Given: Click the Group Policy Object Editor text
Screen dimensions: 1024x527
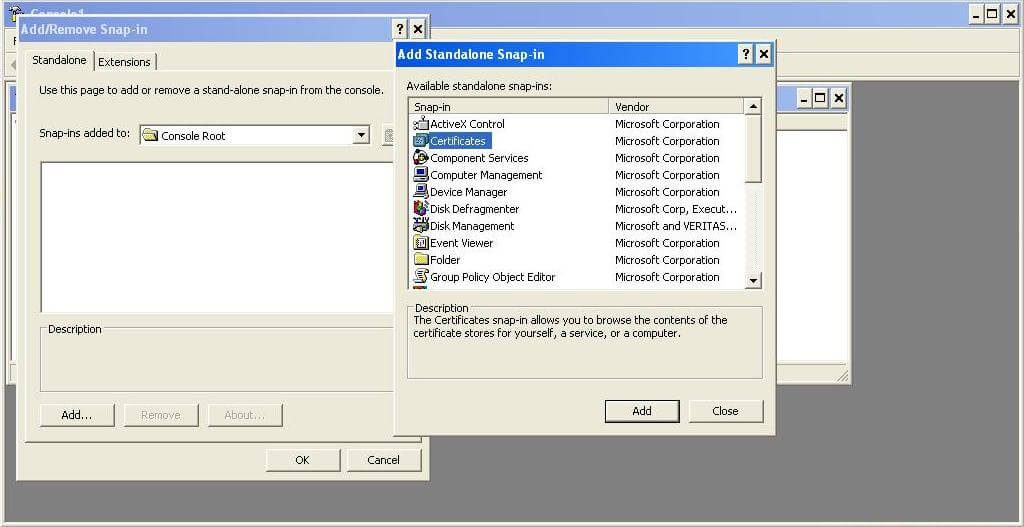Looking at the screenshot, I should click(492, 277).
